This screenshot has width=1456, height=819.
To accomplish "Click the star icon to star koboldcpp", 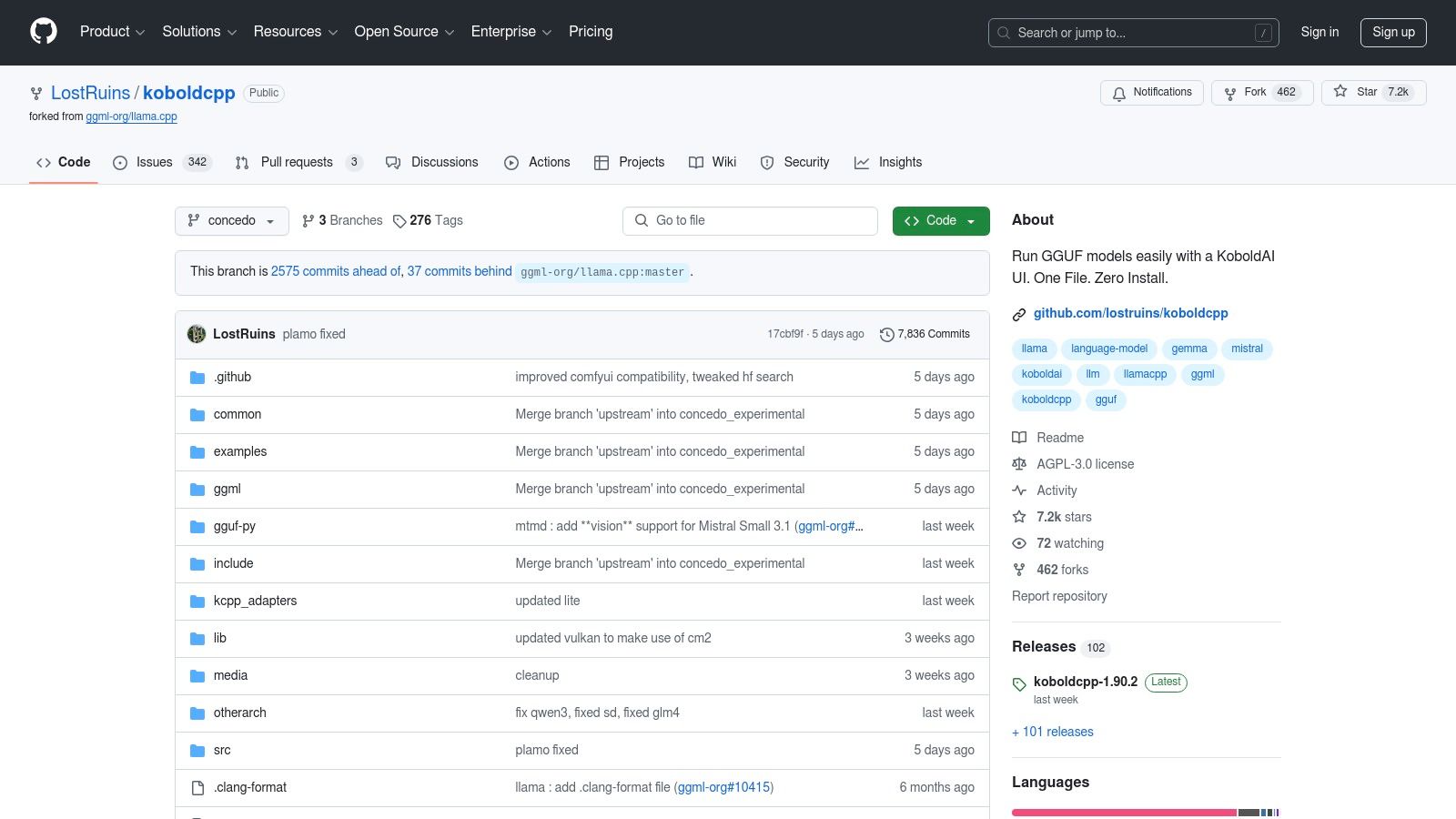I will coord(1340,92).
